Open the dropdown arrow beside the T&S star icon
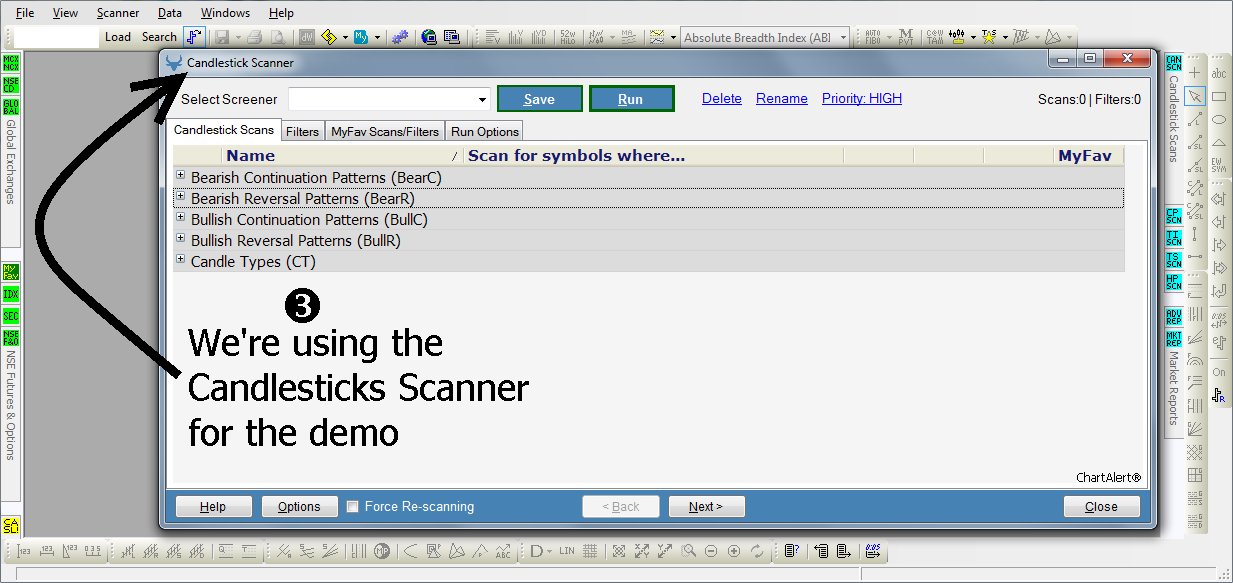The height and width of the screenshot is (583, 1233). [x=1003, y=37]
